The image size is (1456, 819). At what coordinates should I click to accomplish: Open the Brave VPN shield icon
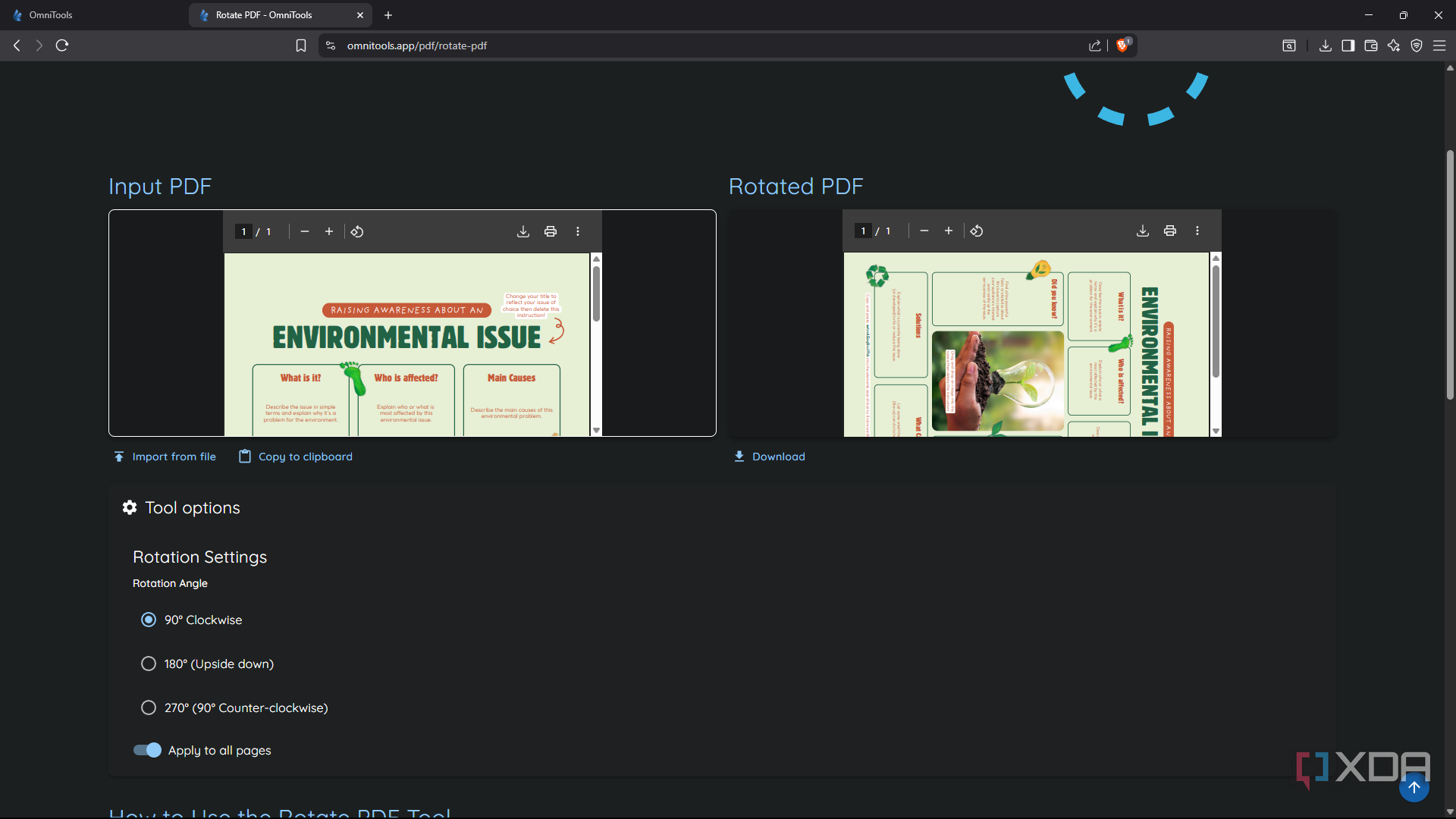click(1417, 45)
